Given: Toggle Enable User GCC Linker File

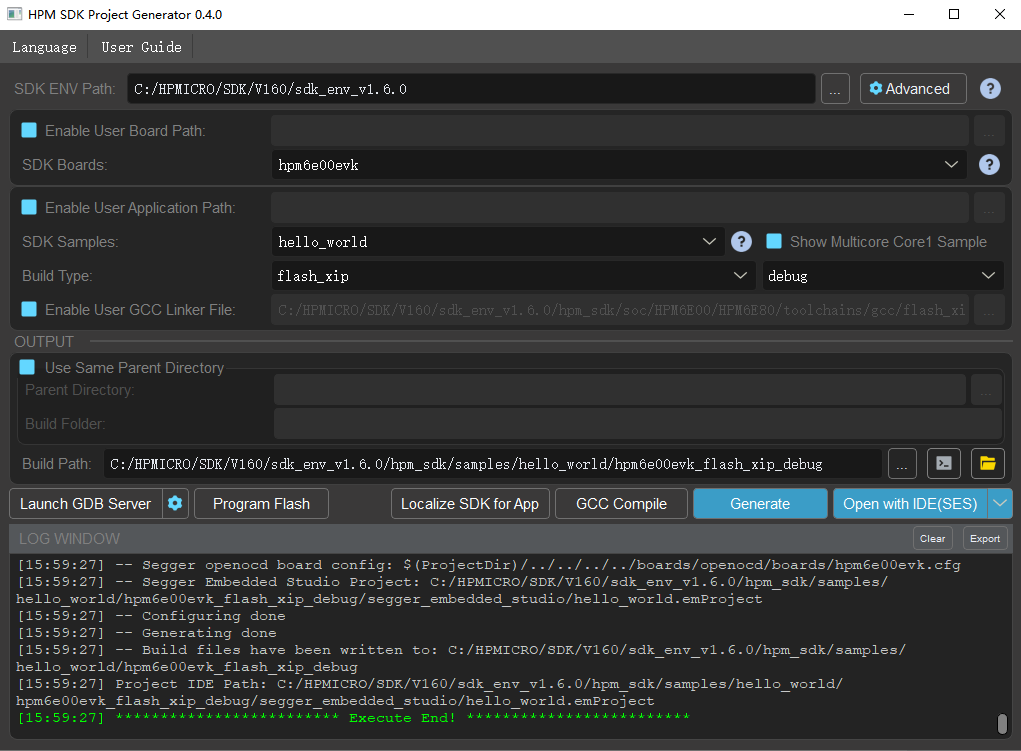Looking at the screenshot, I should 29,309.
